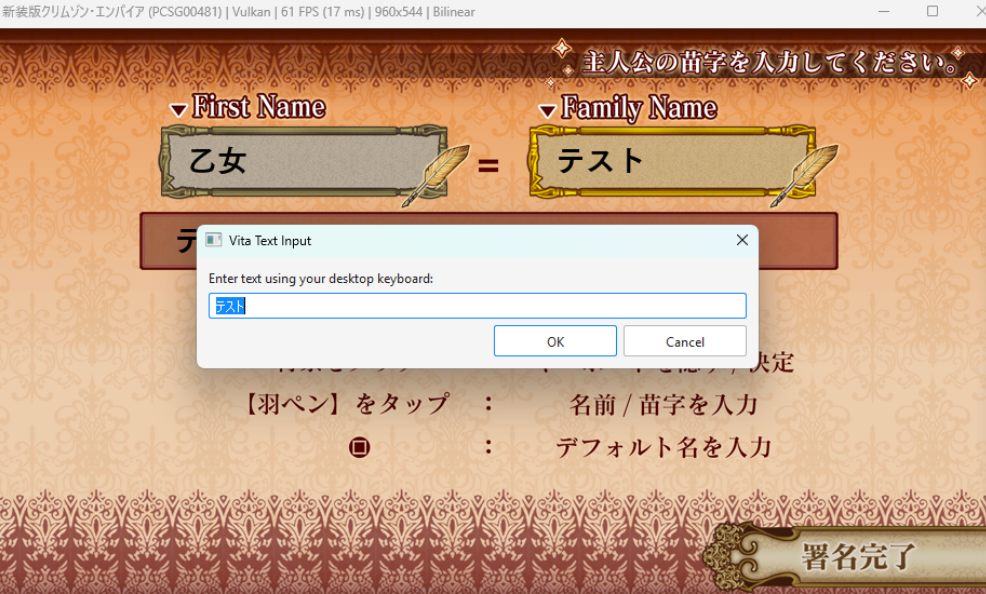986x594 pixels.
Task: Click the triangle arrow next to First Name
Action: point(179,111)
